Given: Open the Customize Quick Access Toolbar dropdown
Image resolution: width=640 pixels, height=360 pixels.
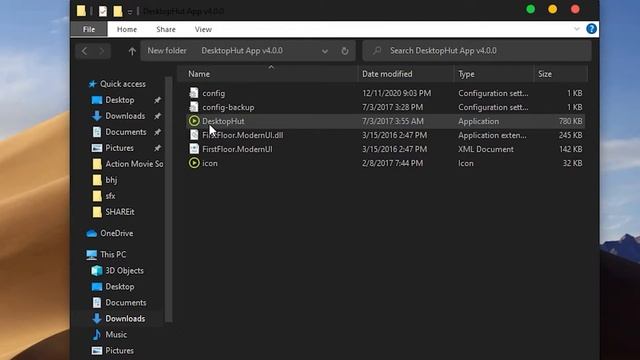Looking at the screenshot, I should click(130, 12).
